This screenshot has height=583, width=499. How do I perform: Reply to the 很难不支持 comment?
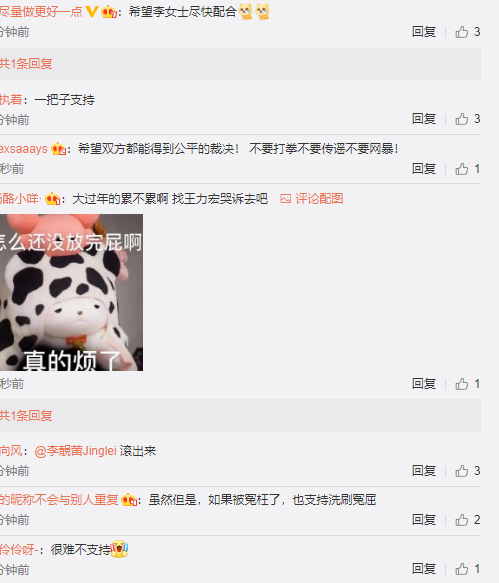point(424,569)
